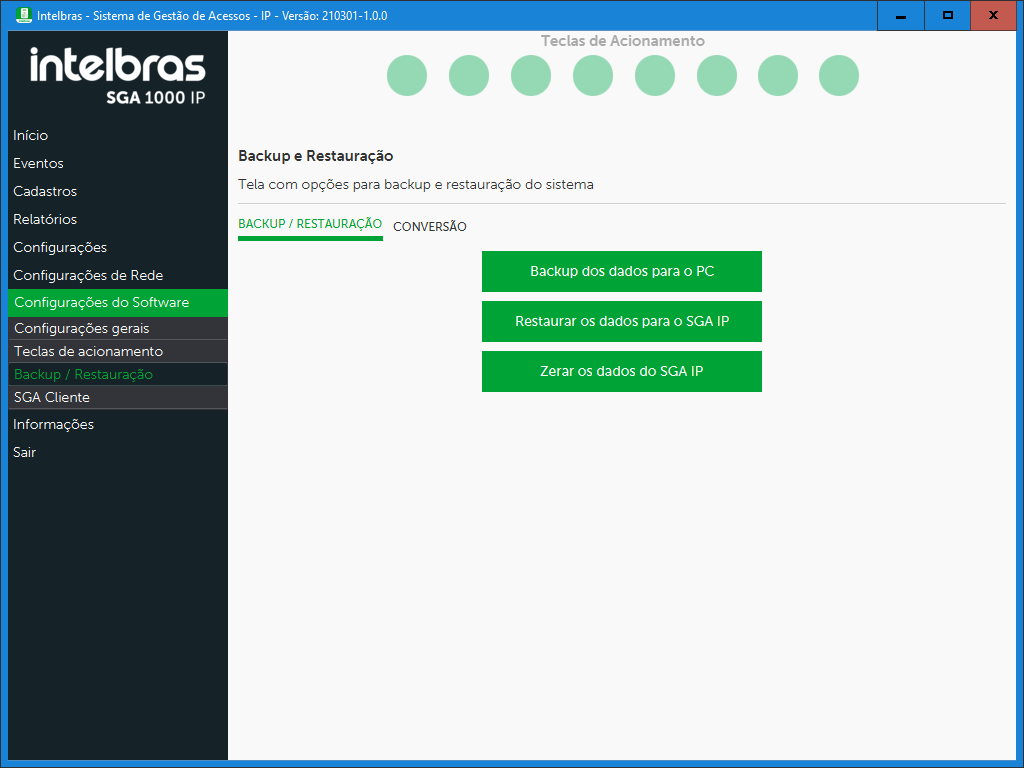
Task: Click the Intelbras SGA 1000 IP logo
Action: point(118,76)
